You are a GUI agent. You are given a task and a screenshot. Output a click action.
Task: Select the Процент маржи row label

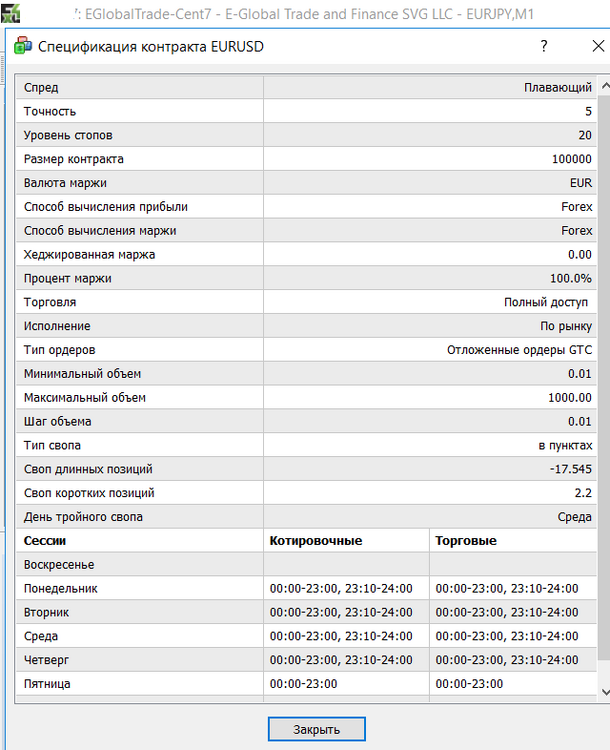click(67, 278)
